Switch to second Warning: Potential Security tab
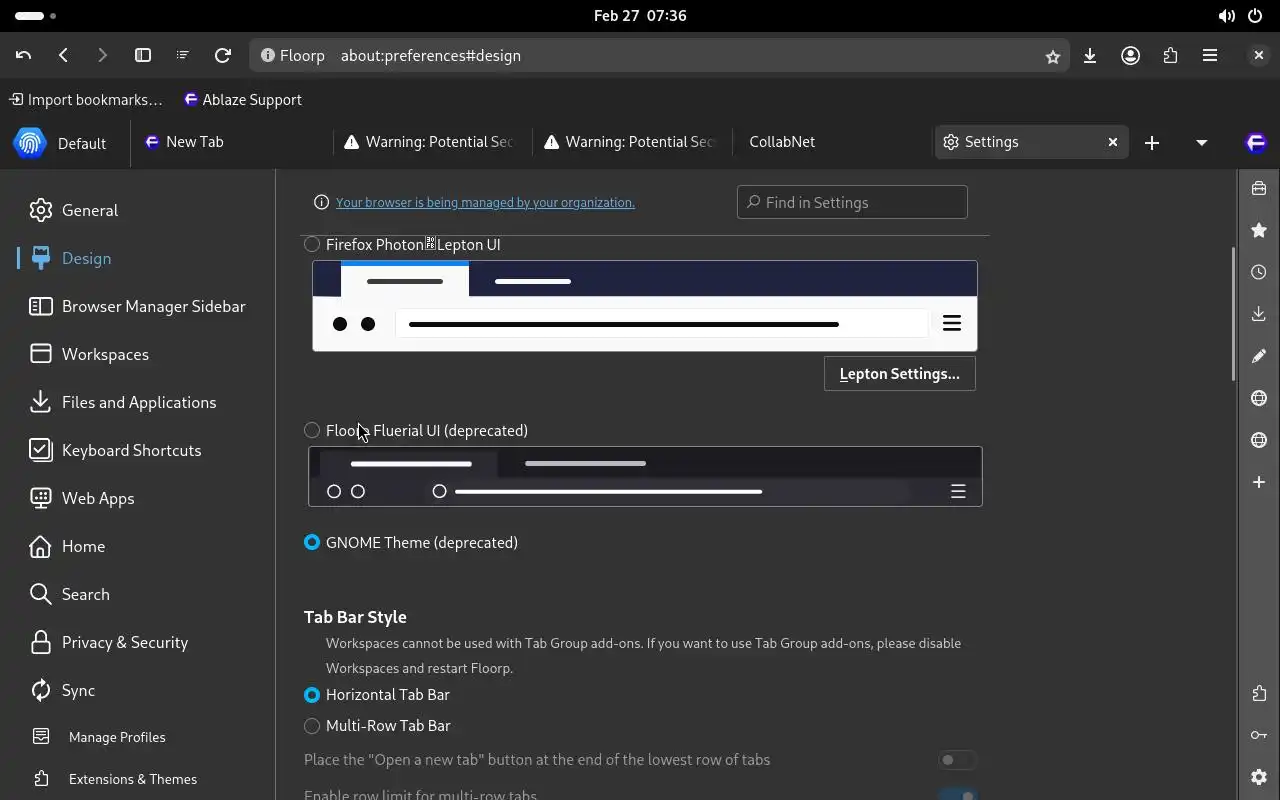 click(x=632, y=142)
